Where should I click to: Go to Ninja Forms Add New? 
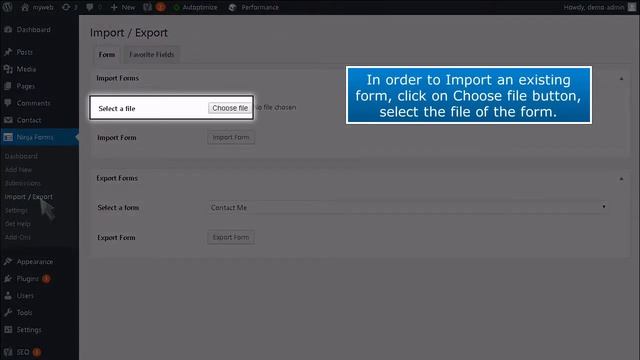18,169
